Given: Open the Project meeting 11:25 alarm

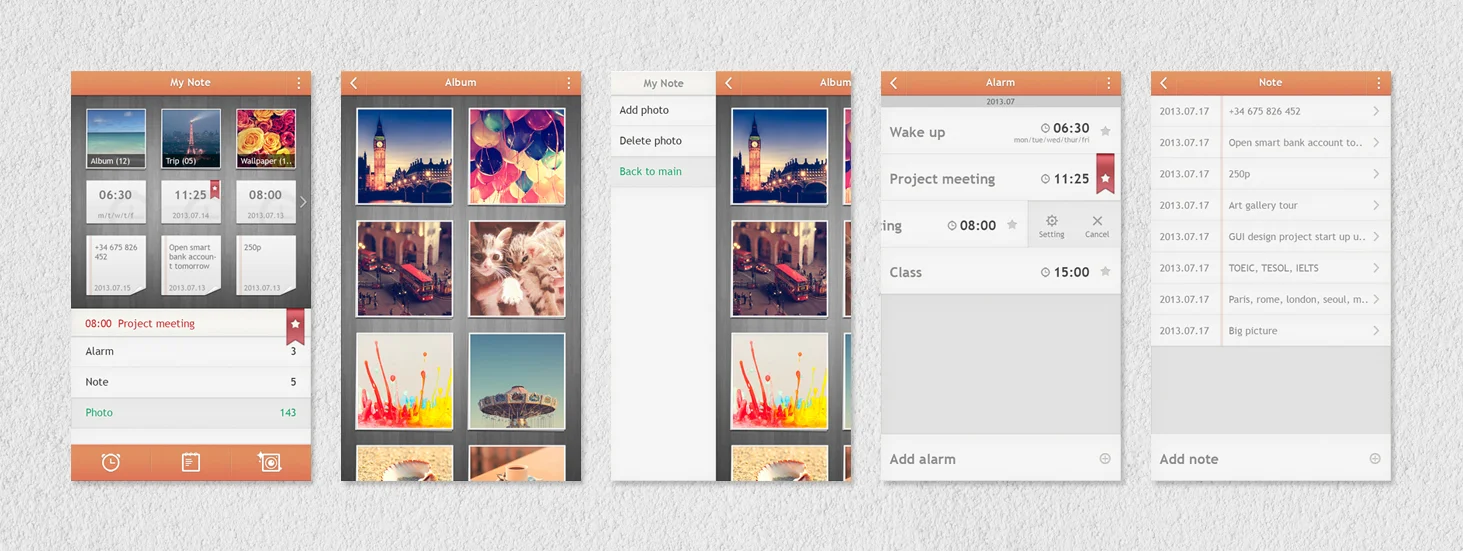Looking at the screenshot, I should 1001,179.
